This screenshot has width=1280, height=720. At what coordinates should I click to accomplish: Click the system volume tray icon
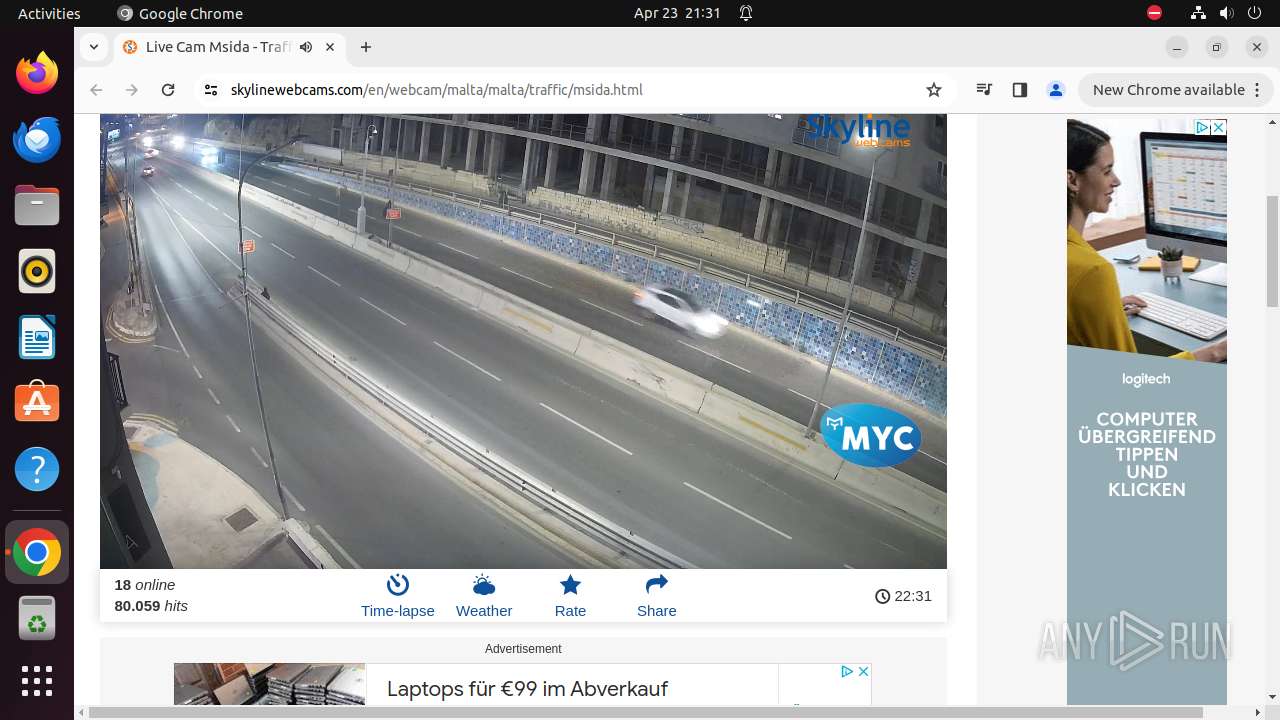(x=1227, y=13)
